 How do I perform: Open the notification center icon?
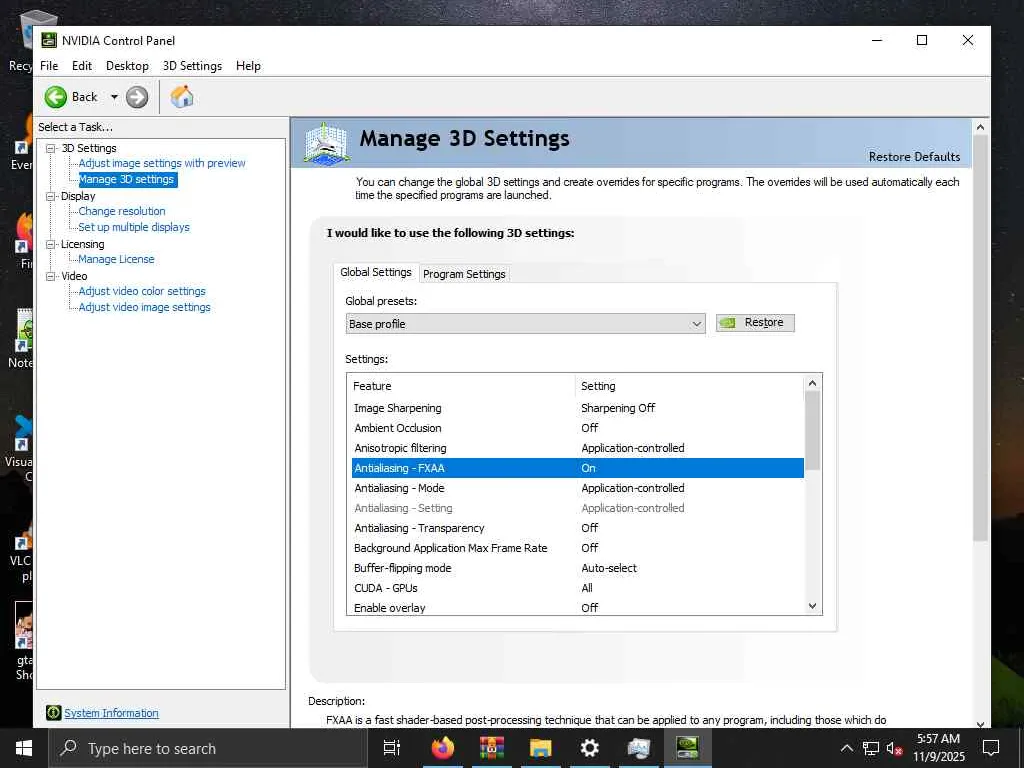(991, 748)
